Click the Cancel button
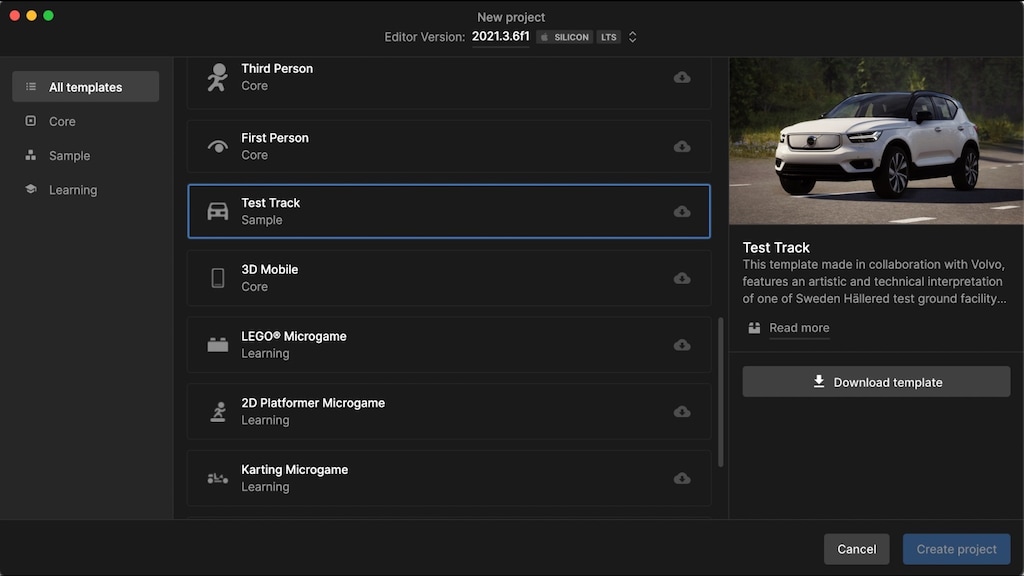 click(x=856, y=548)
